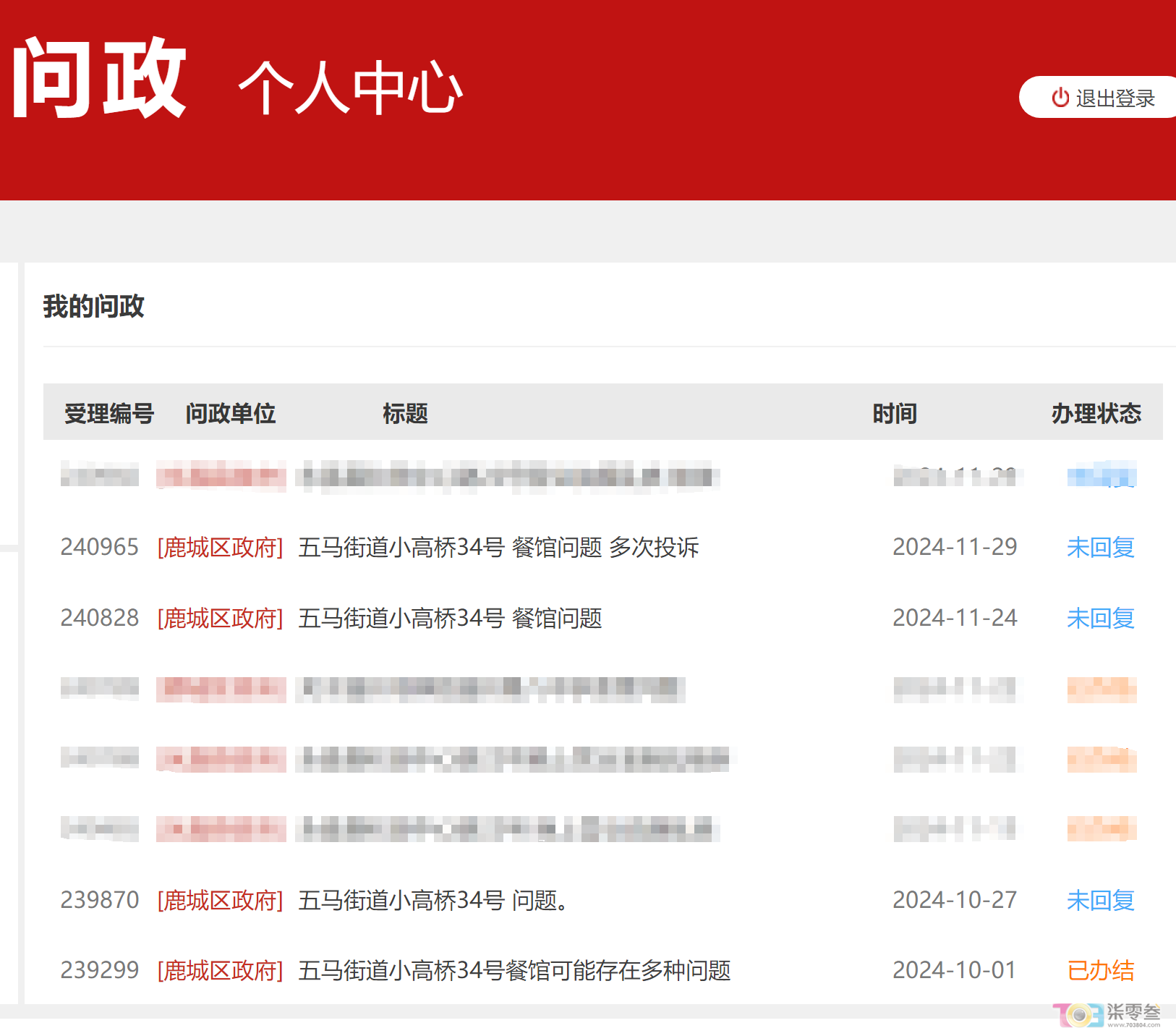1176x1036 pixels.
Task: Open [鹿城区政府] tag in row 240828
Action: [220, 619]
